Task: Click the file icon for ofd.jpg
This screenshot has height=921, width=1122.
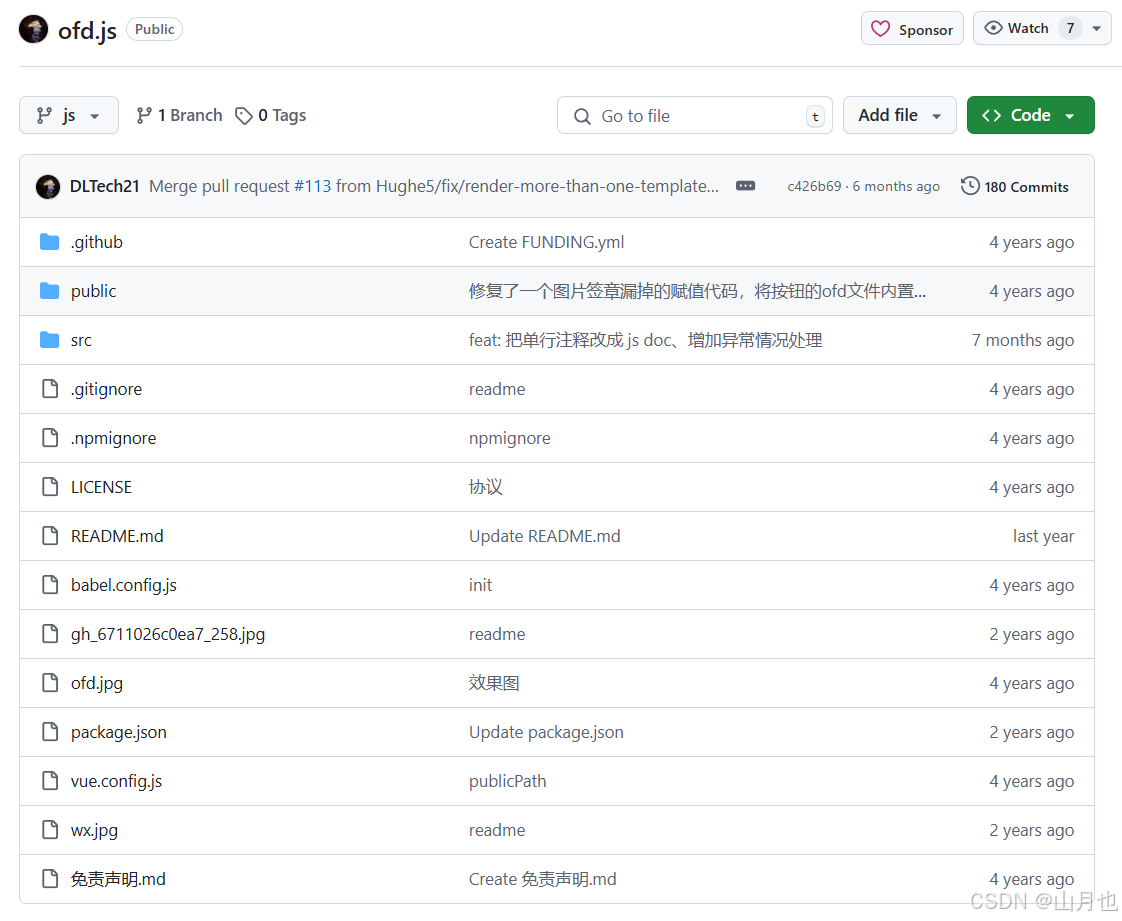Action: point(50,683)
